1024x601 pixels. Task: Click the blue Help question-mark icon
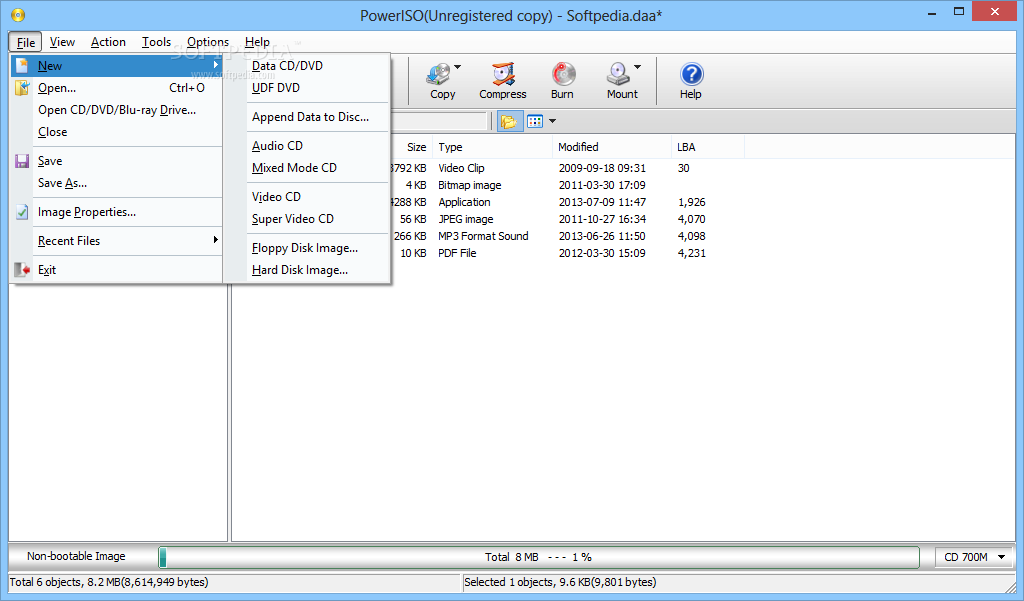[x=691, y=74]
